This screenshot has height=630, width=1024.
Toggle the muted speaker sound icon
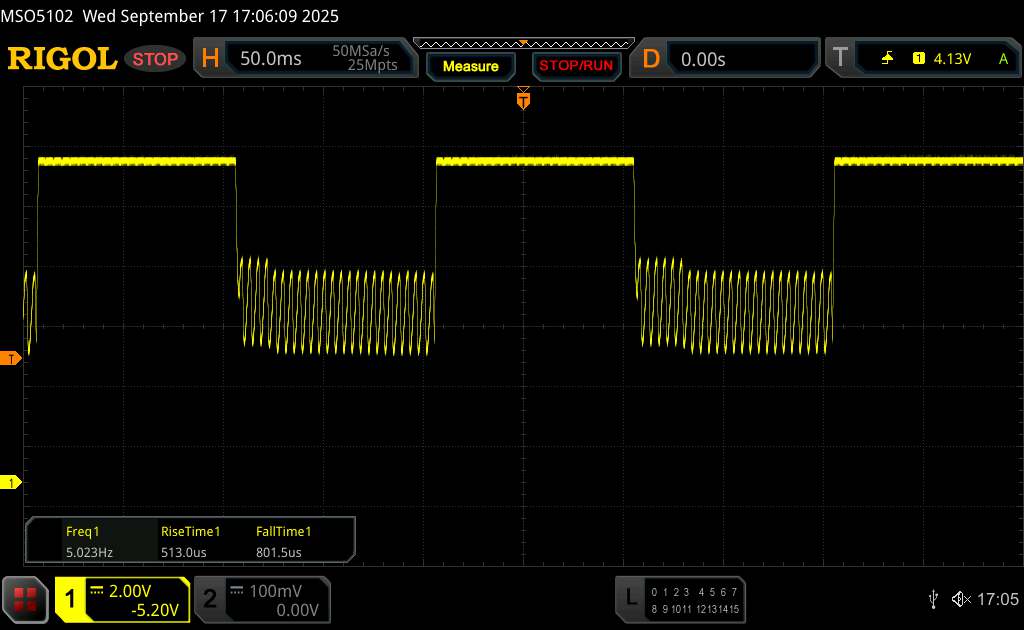coord(960,598)
